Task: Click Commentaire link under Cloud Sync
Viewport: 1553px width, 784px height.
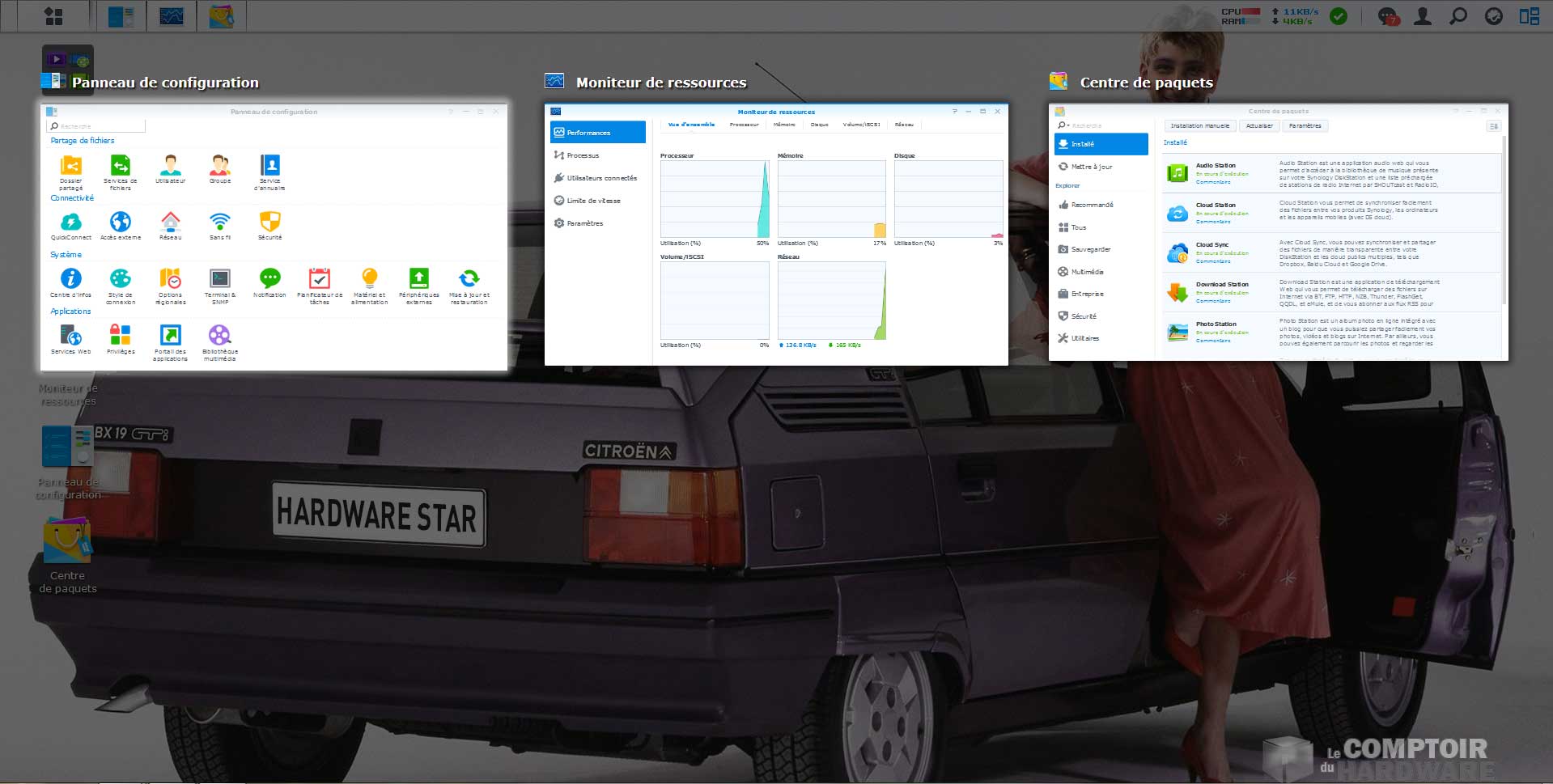Action: point(1213,261)
